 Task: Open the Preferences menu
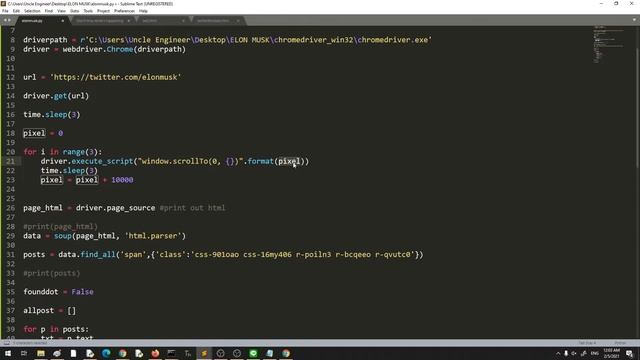[x=124, y=11]
